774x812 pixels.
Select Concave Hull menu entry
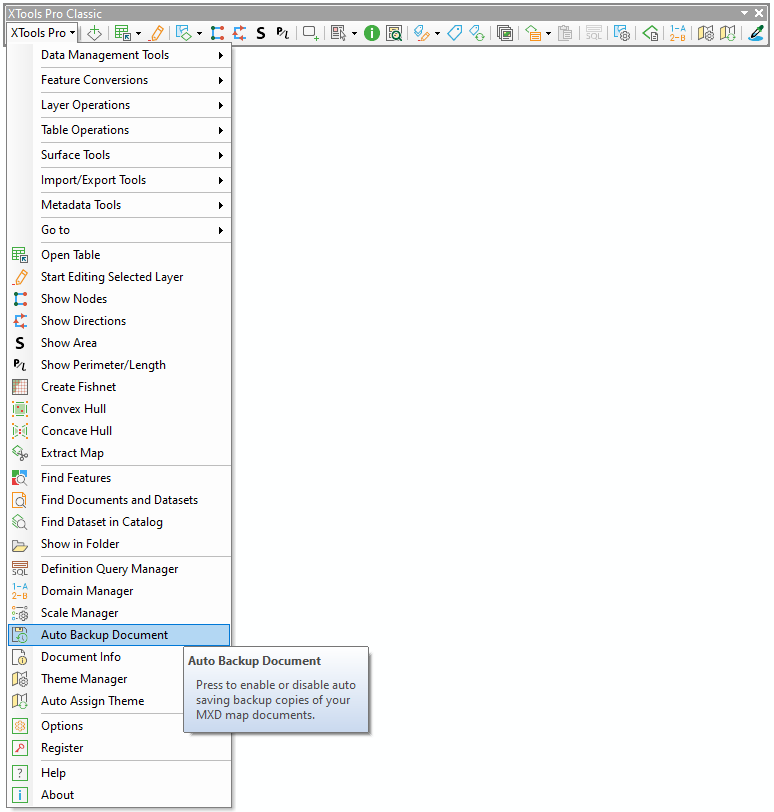tap(119, 431)
